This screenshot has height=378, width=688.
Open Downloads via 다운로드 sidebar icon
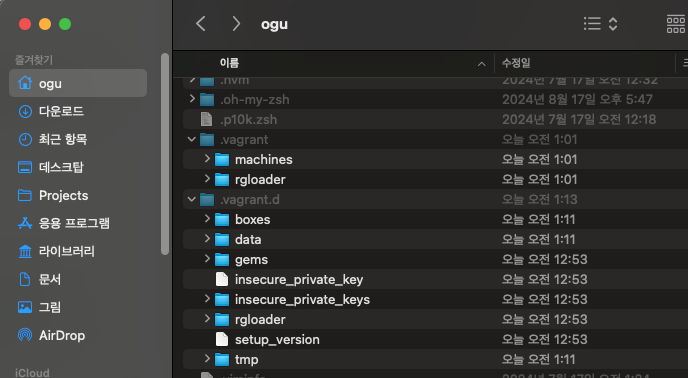25,112
